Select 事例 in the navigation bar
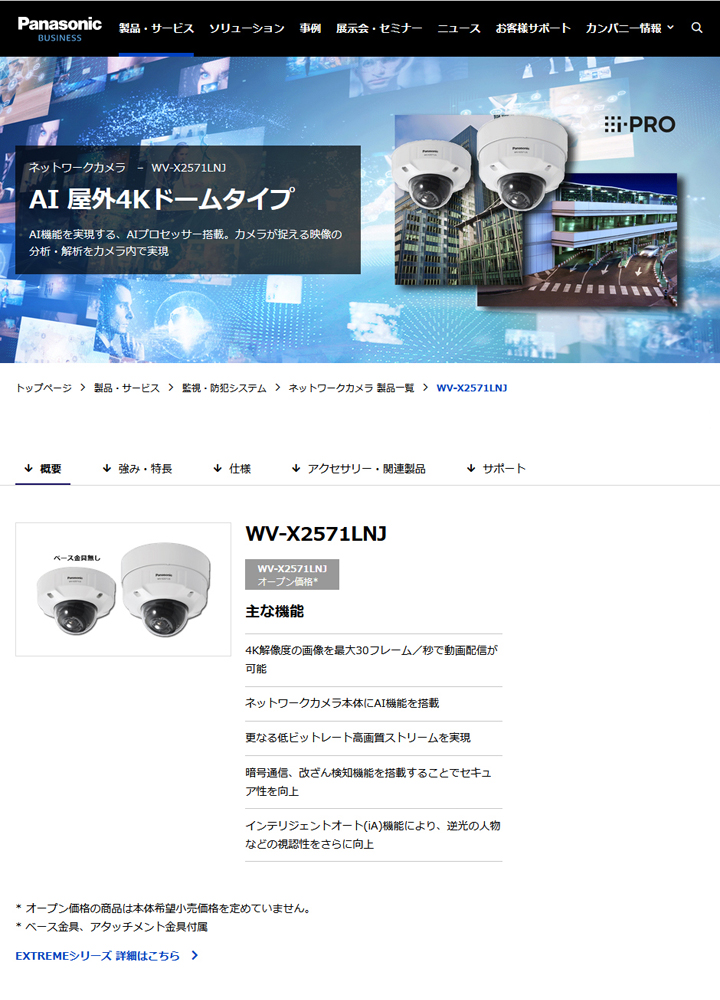Viewport: 720px width, 1000px height. pyautogui.click(x=311, y=28)
